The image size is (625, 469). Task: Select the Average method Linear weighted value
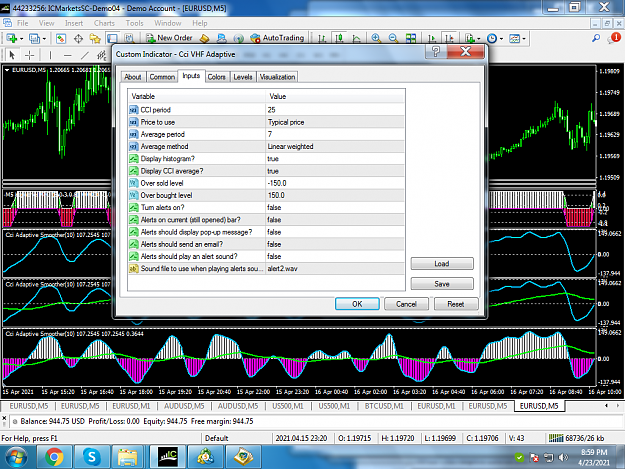point(335,146)
